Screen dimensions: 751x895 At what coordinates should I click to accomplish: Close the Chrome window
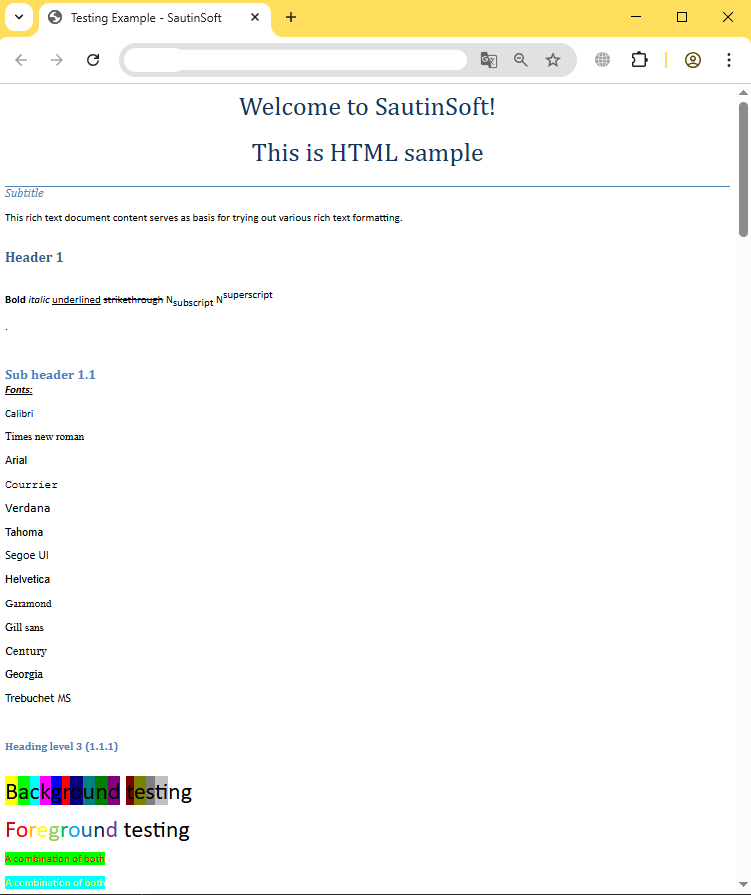coord(728,17)
